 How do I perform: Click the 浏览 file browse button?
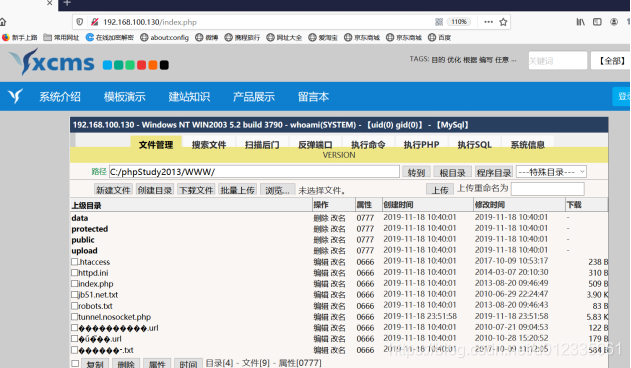coord(278,190)
